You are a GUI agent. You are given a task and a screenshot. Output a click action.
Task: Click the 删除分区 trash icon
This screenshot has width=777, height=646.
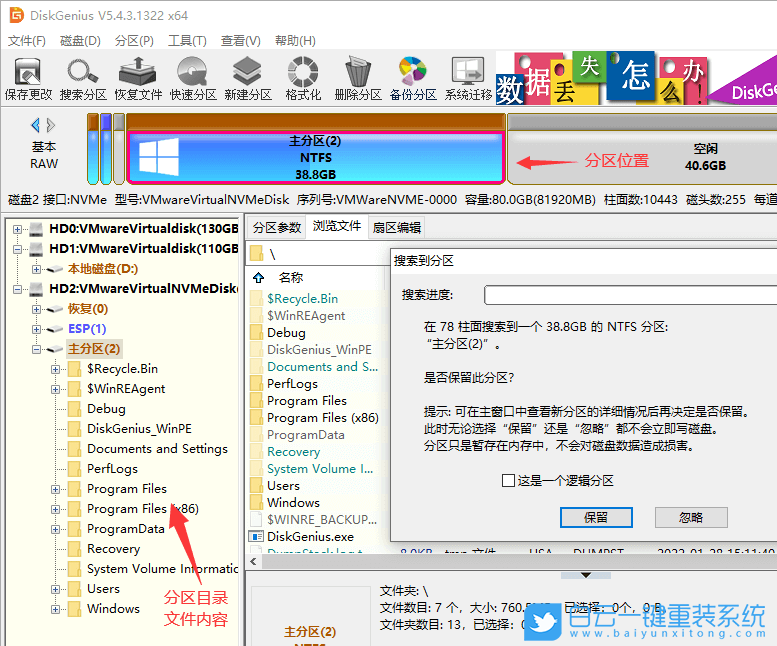tap(358, 78)
